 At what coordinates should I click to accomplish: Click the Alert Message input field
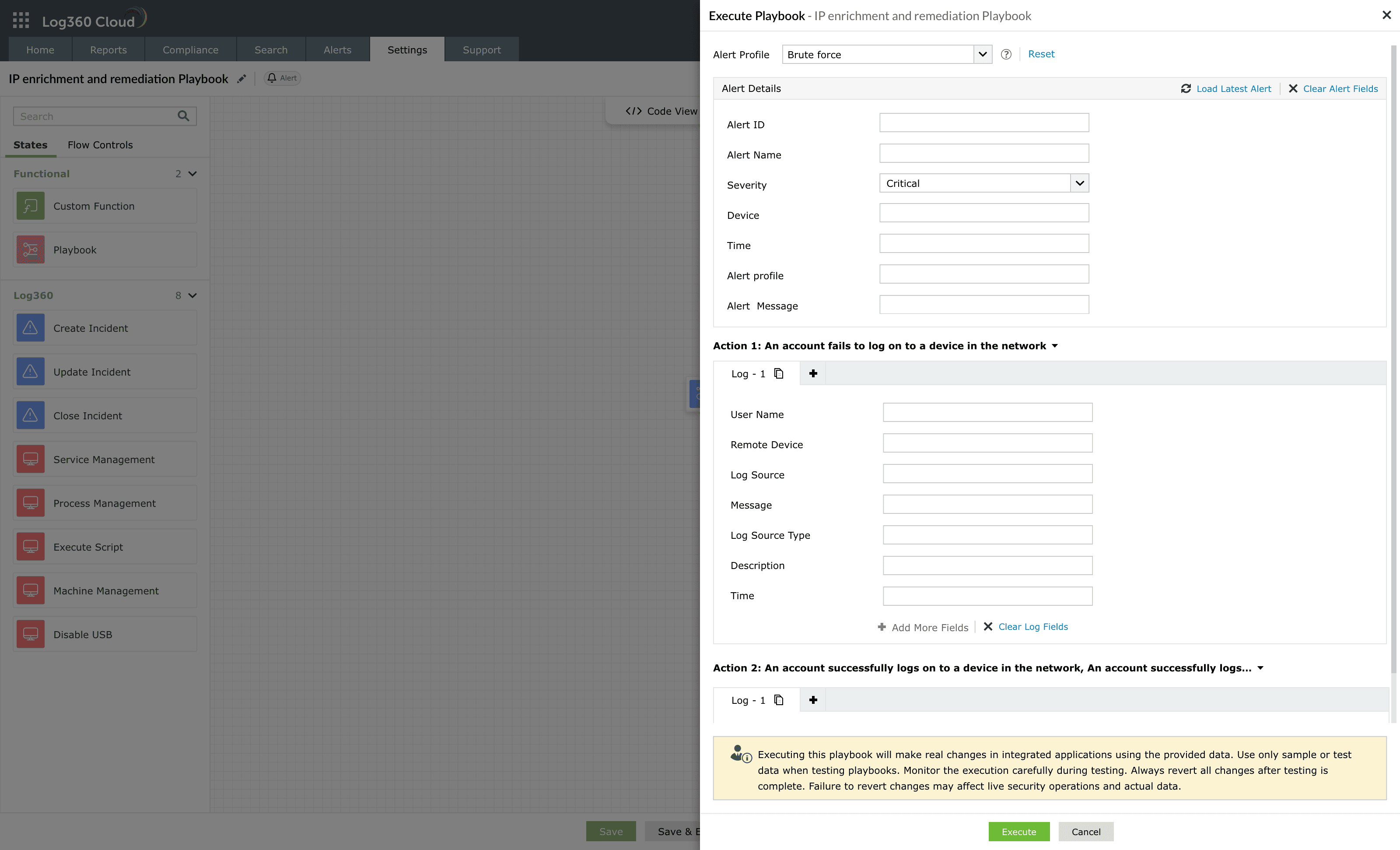984,304
